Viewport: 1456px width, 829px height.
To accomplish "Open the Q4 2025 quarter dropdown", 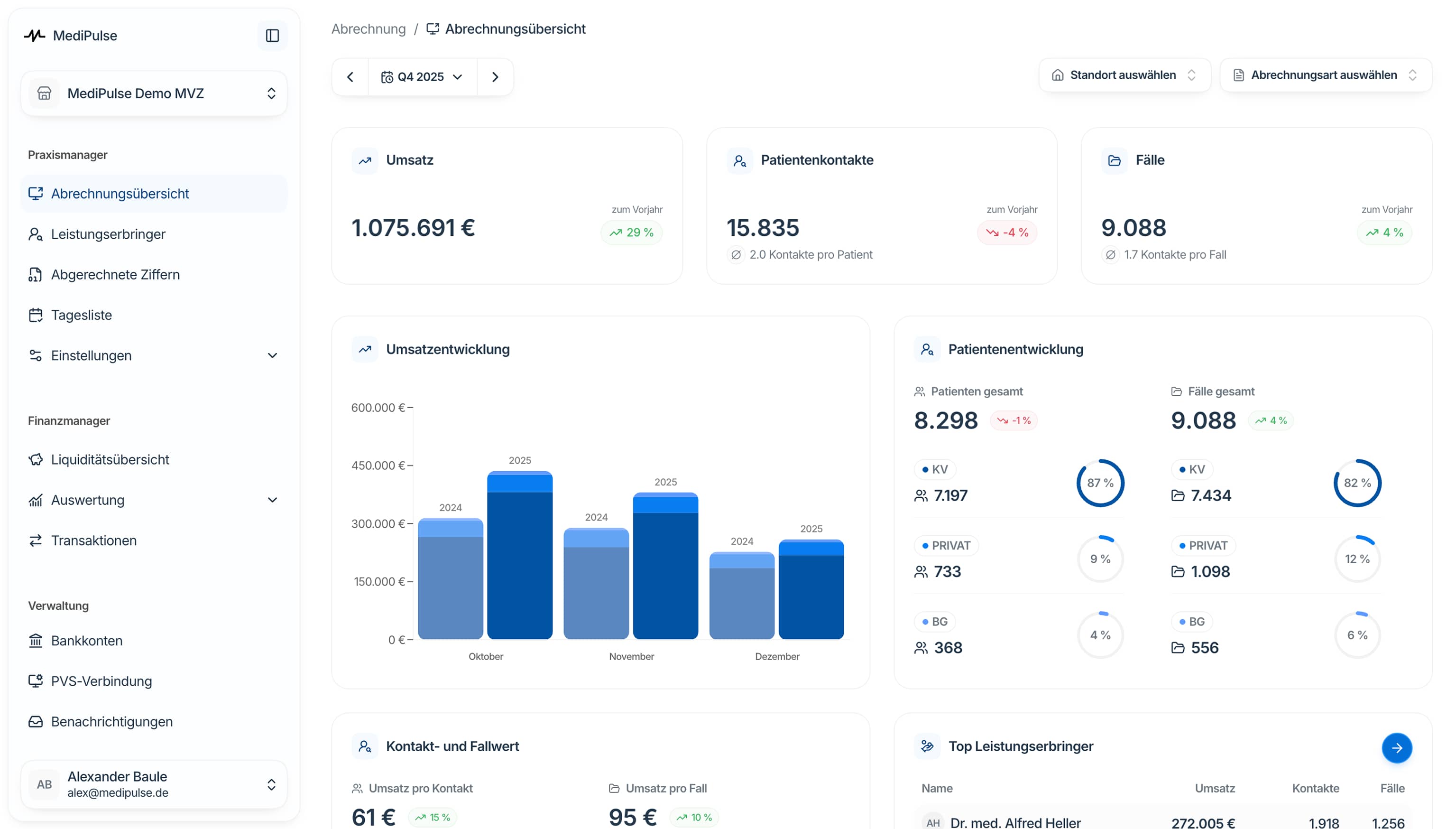I will [x=423, y=76].
